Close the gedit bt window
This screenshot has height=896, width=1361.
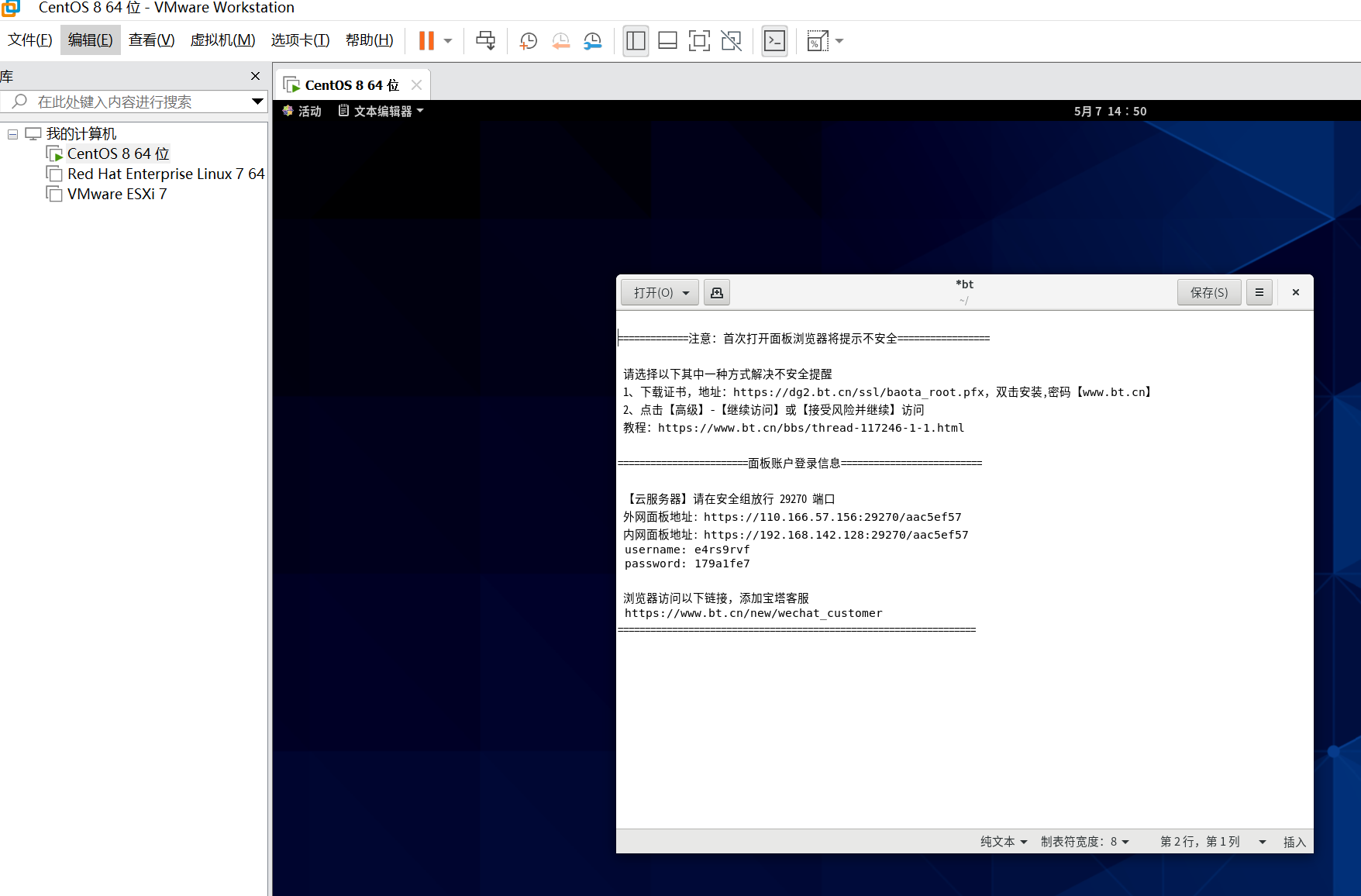pos(1295,292)
